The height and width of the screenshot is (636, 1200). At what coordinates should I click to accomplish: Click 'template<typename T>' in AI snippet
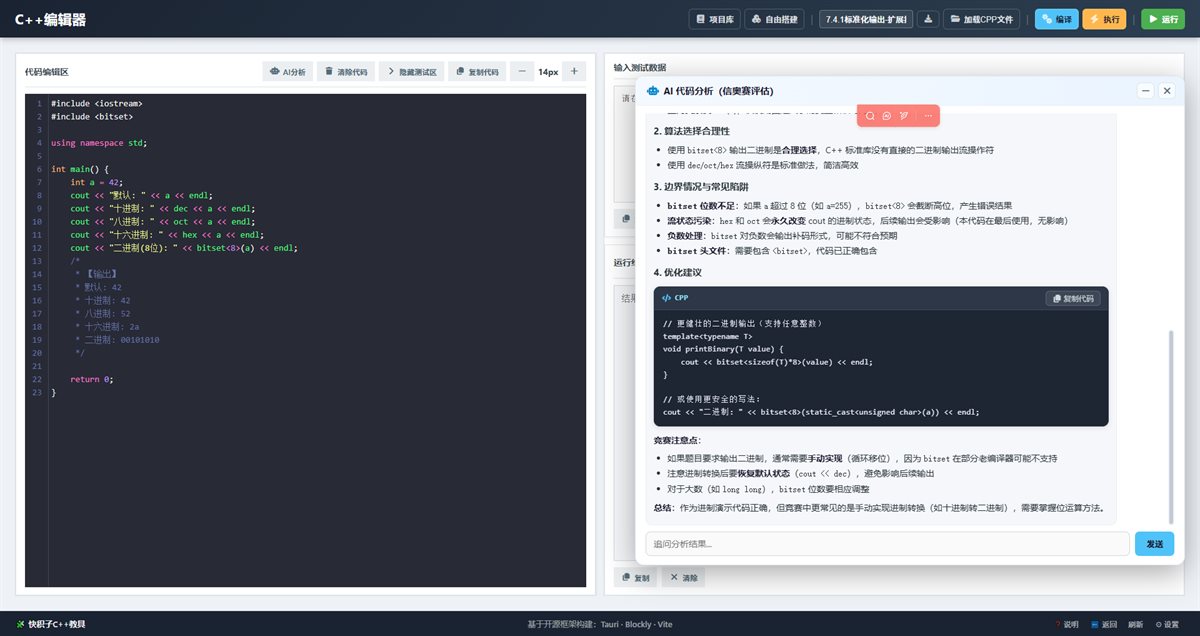707,336
